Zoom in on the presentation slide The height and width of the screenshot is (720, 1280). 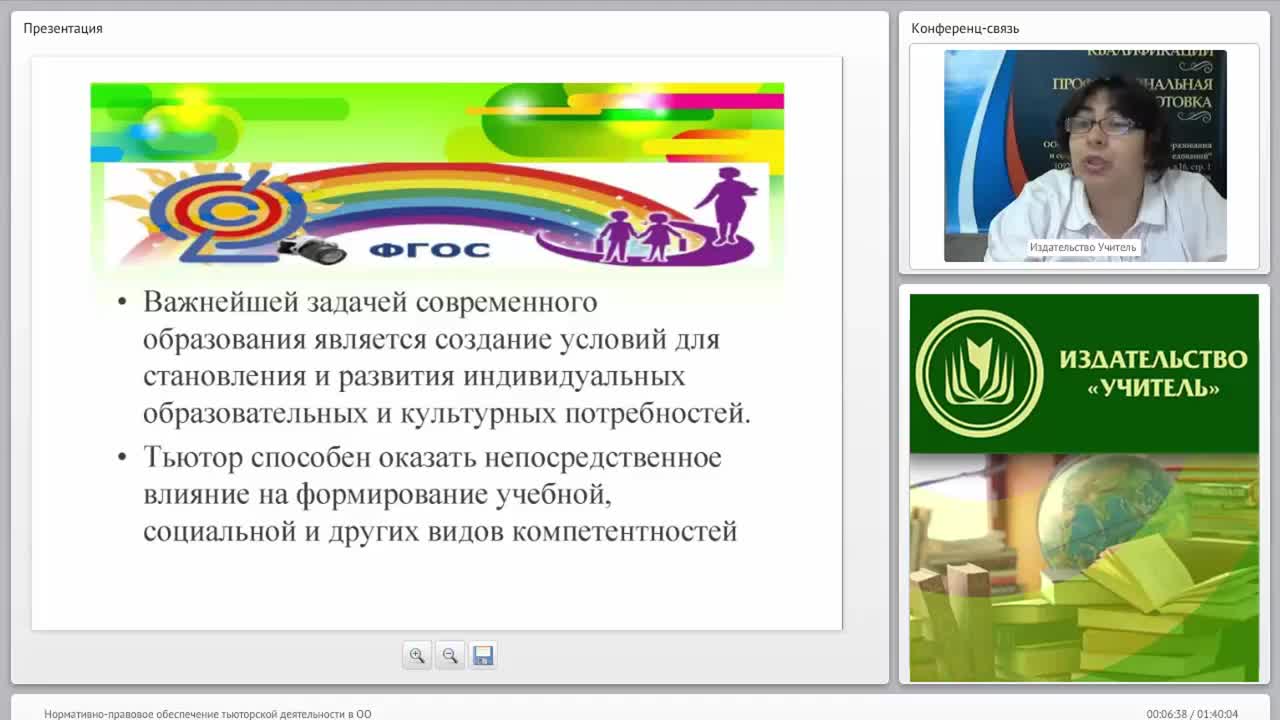click(417, 656)
